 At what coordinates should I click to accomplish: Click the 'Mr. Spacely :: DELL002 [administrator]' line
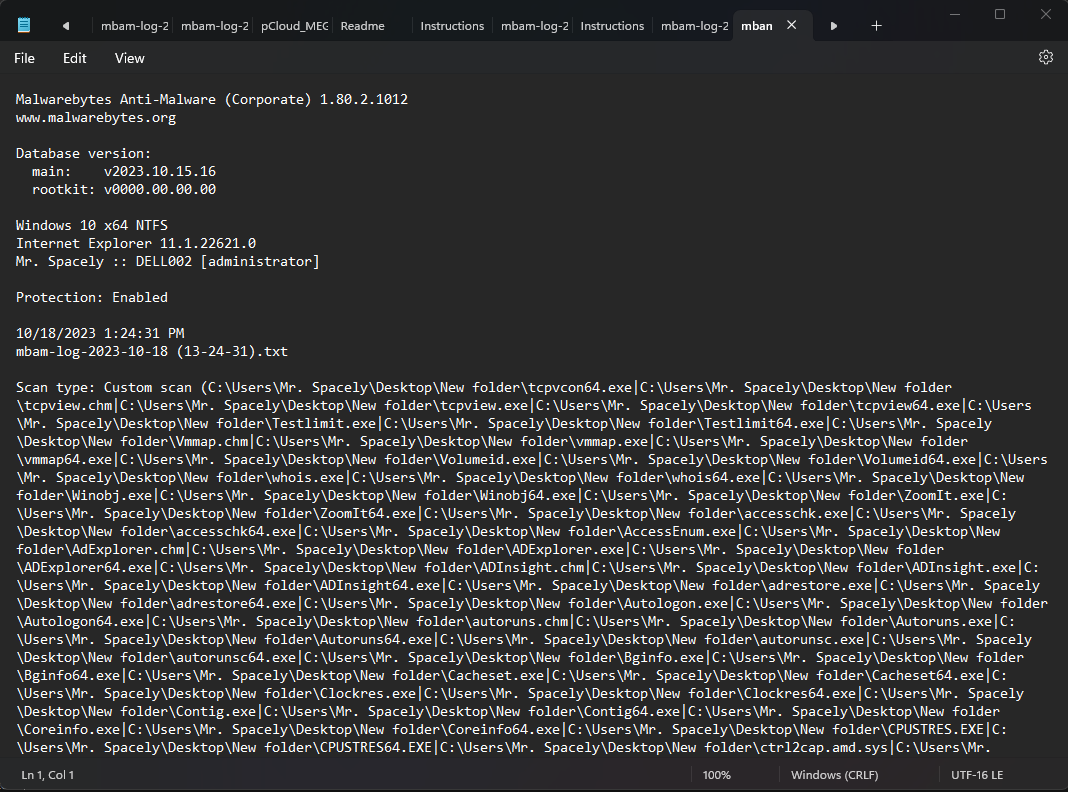click(x=168, y=262)
